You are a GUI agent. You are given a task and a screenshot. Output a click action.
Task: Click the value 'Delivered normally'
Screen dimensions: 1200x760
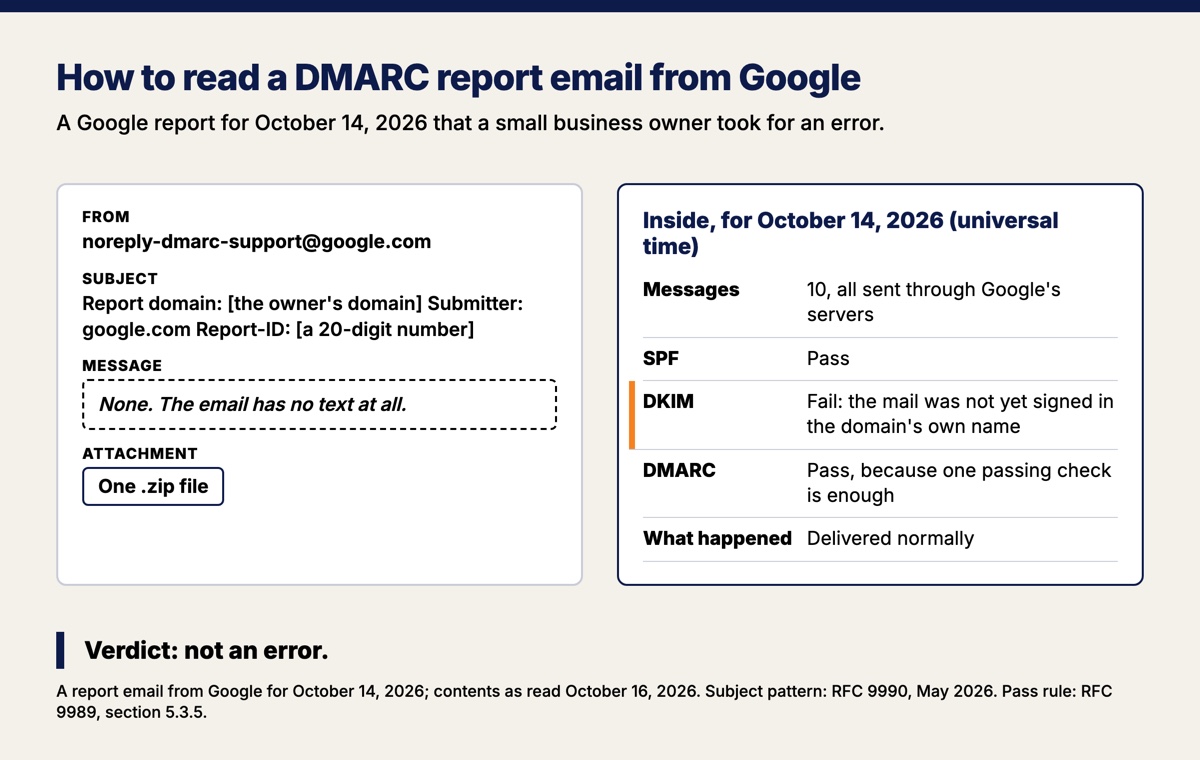click(x=890, y=538)
